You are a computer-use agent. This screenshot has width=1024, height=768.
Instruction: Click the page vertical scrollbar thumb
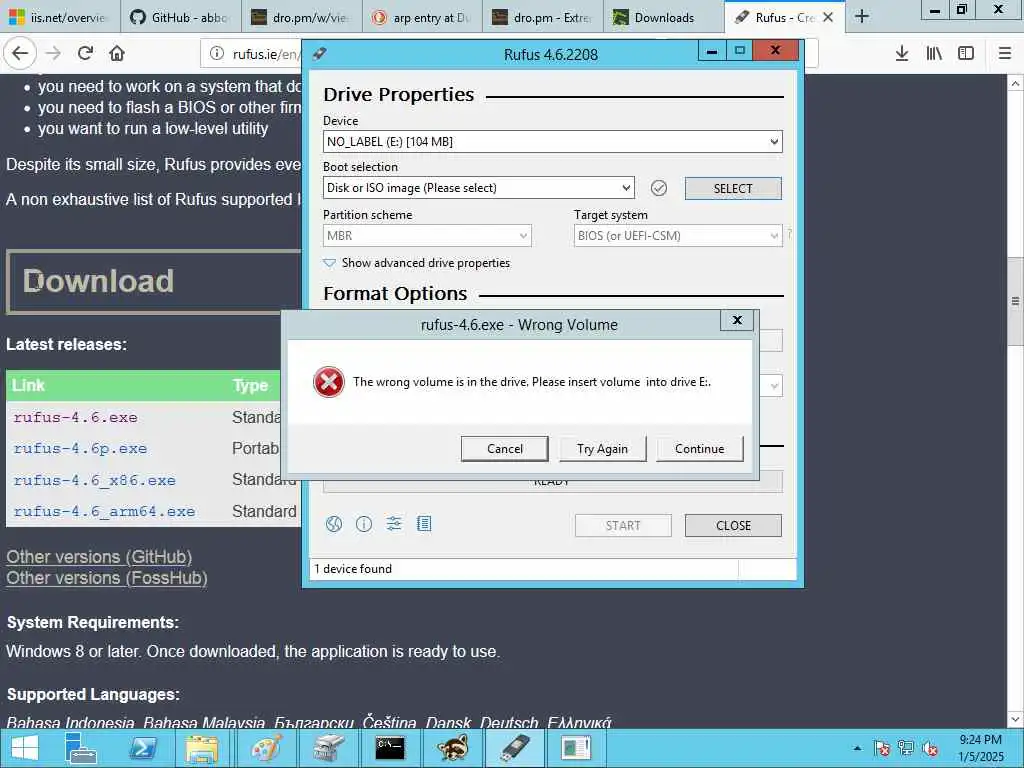click(1015, 301)
